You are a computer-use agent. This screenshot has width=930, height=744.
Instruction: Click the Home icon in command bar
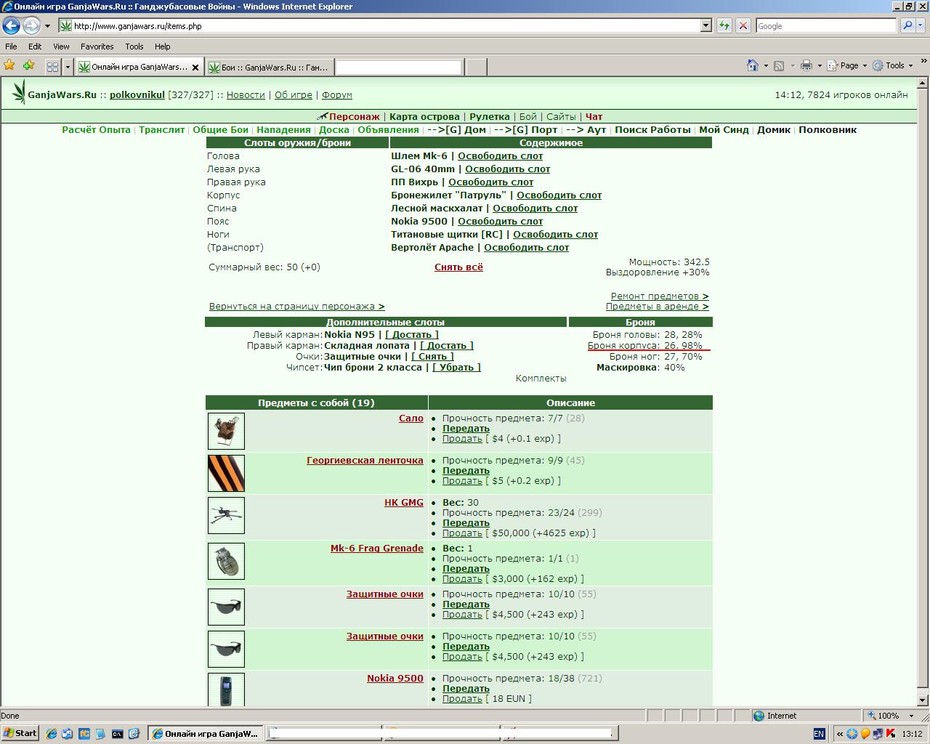(752, 65)
